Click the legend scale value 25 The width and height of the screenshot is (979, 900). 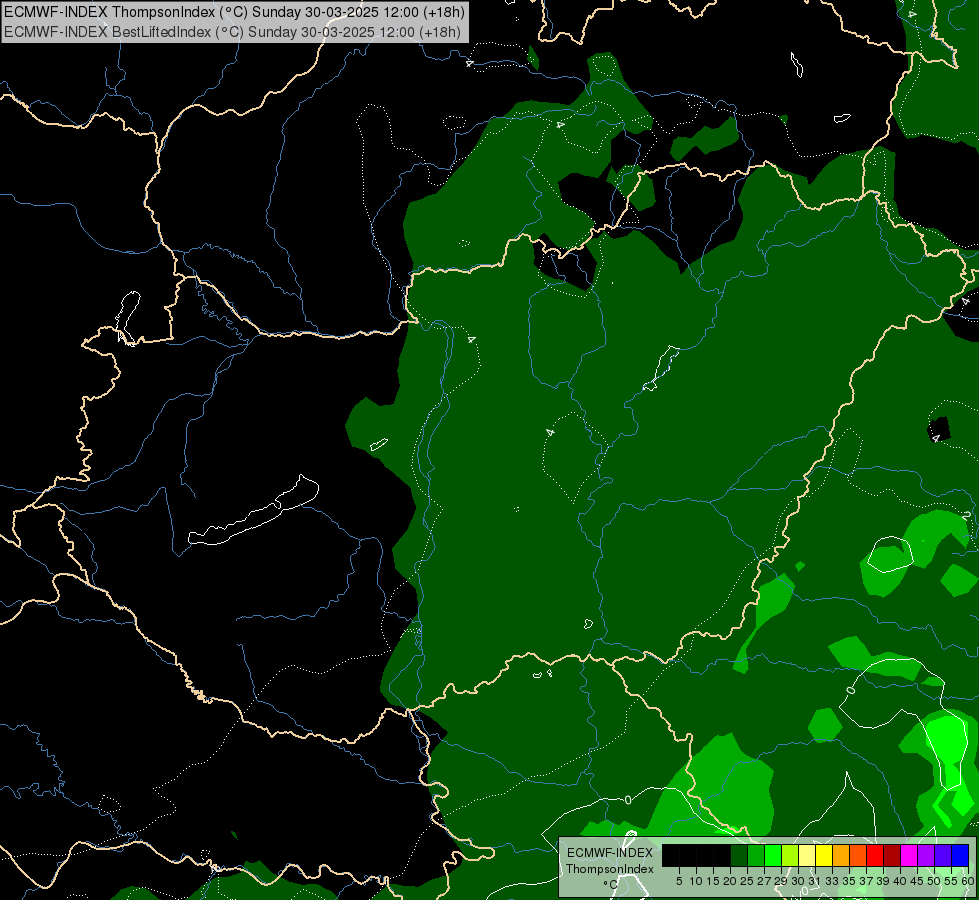point(747,881)
